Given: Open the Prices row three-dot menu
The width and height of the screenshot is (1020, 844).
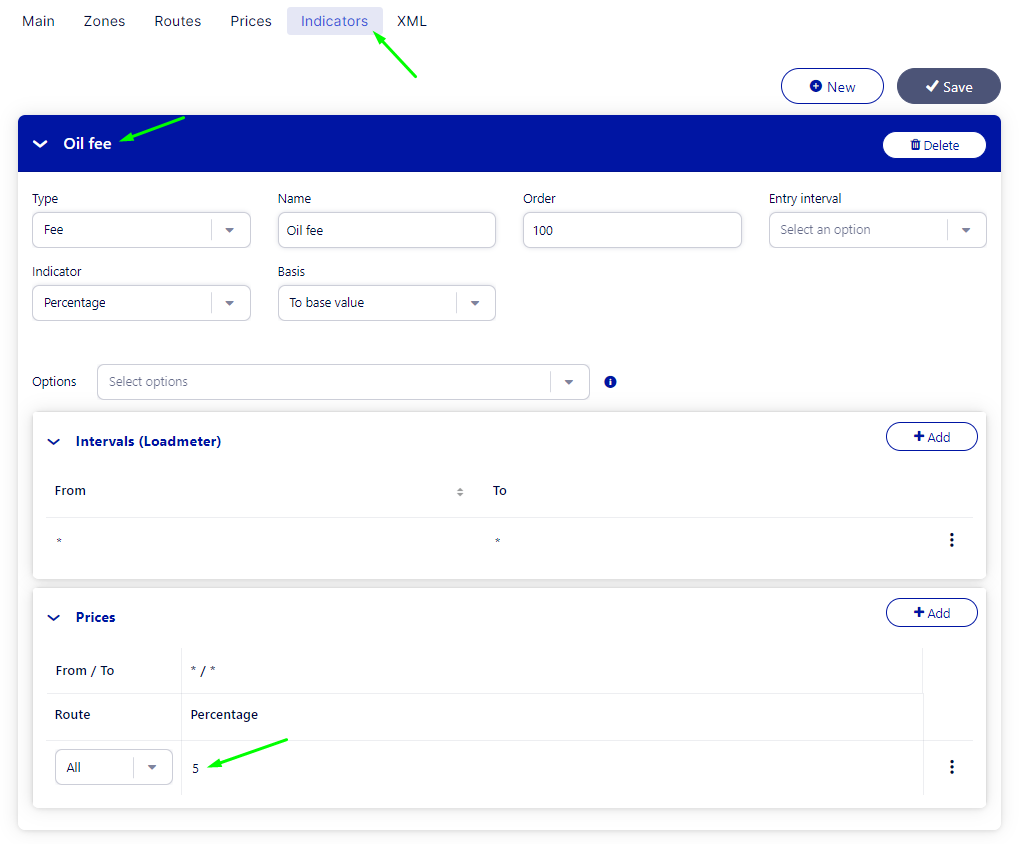Looking at the screenshot, I should pos(951,767).
